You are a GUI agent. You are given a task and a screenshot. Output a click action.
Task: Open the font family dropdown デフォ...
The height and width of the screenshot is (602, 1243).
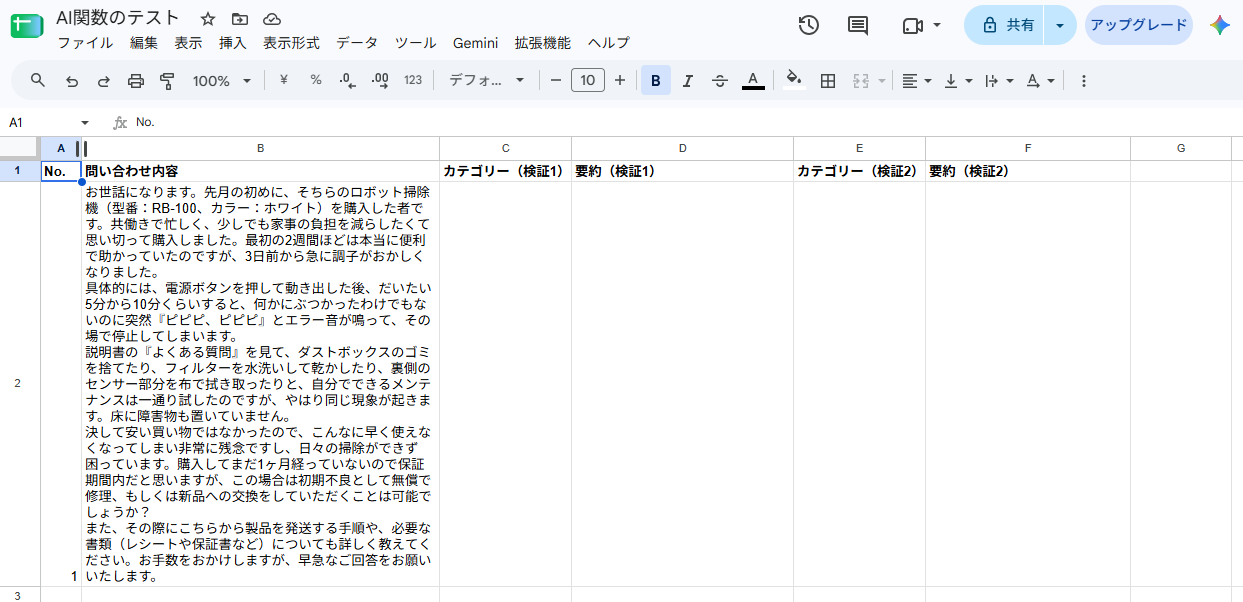(487, 80)
